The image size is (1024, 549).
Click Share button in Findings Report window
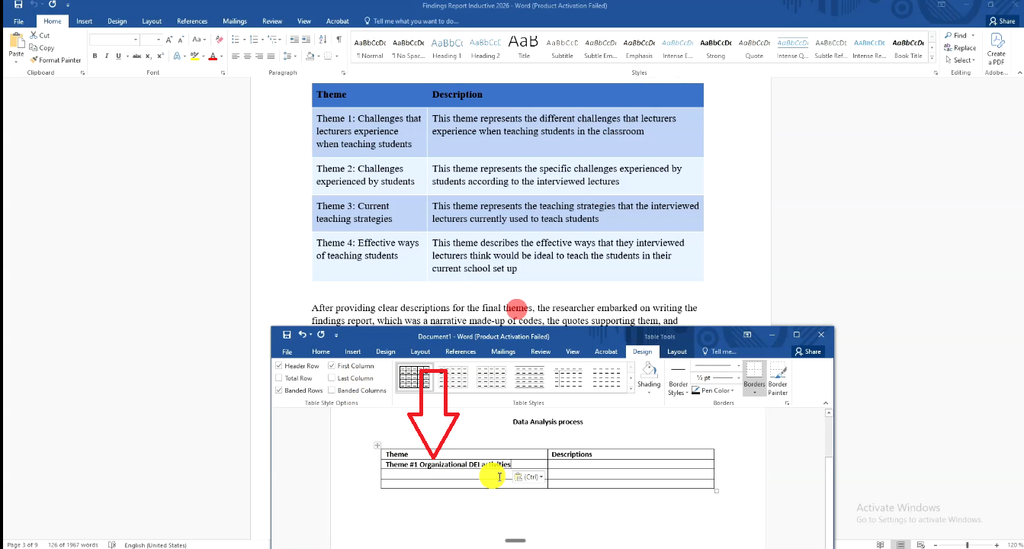pos(1002,21)
